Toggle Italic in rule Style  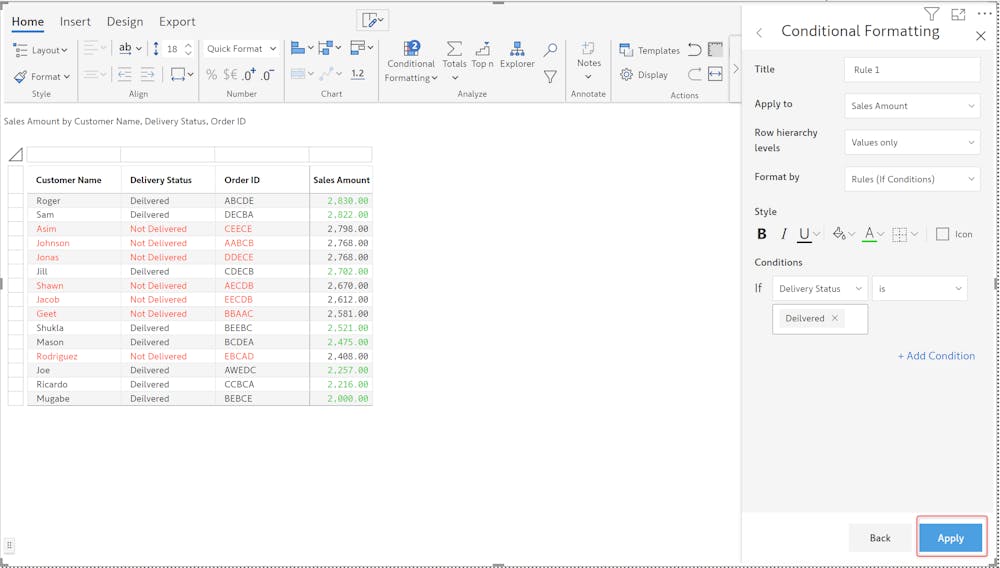click(x=784, y=234)
